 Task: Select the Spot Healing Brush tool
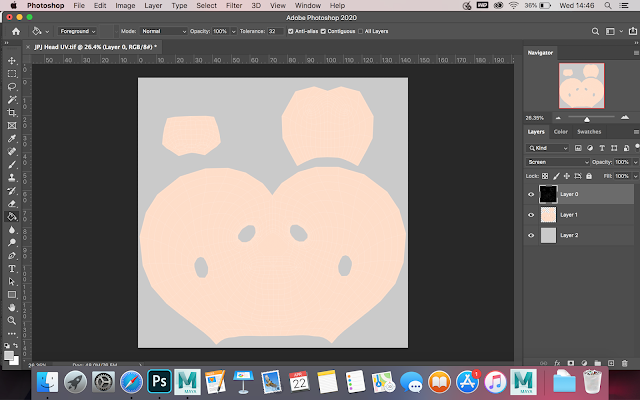[12, 152]
